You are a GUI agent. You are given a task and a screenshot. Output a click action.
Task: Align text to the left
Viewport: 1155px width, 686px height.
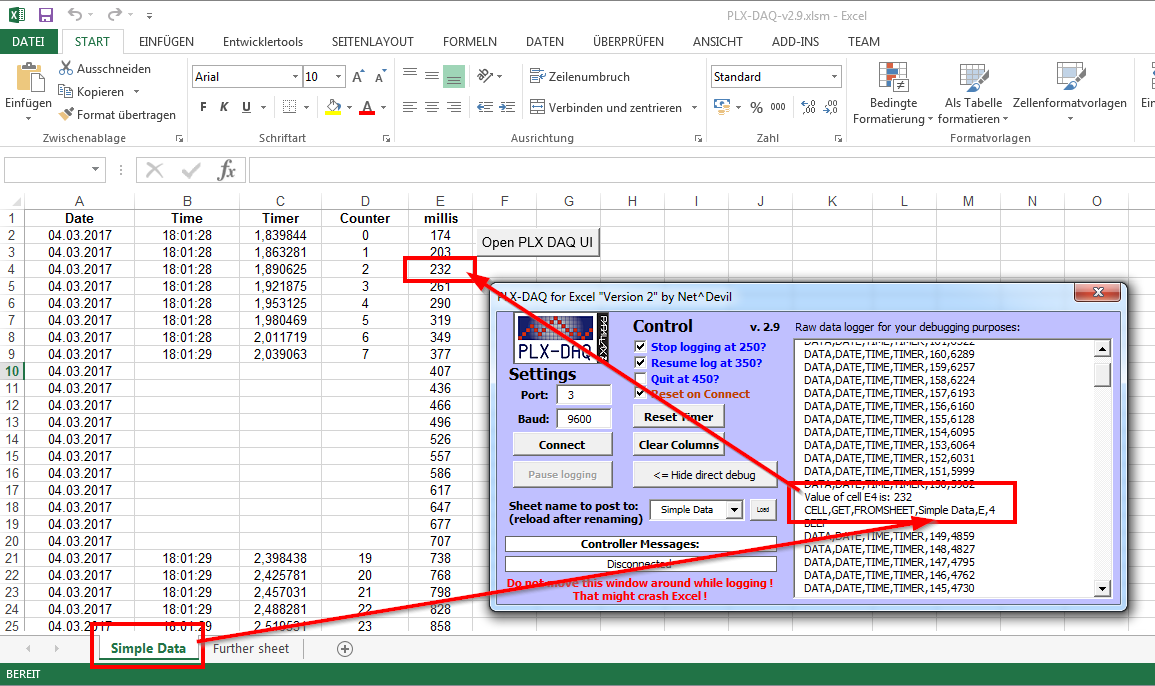[x=410, y=108]
